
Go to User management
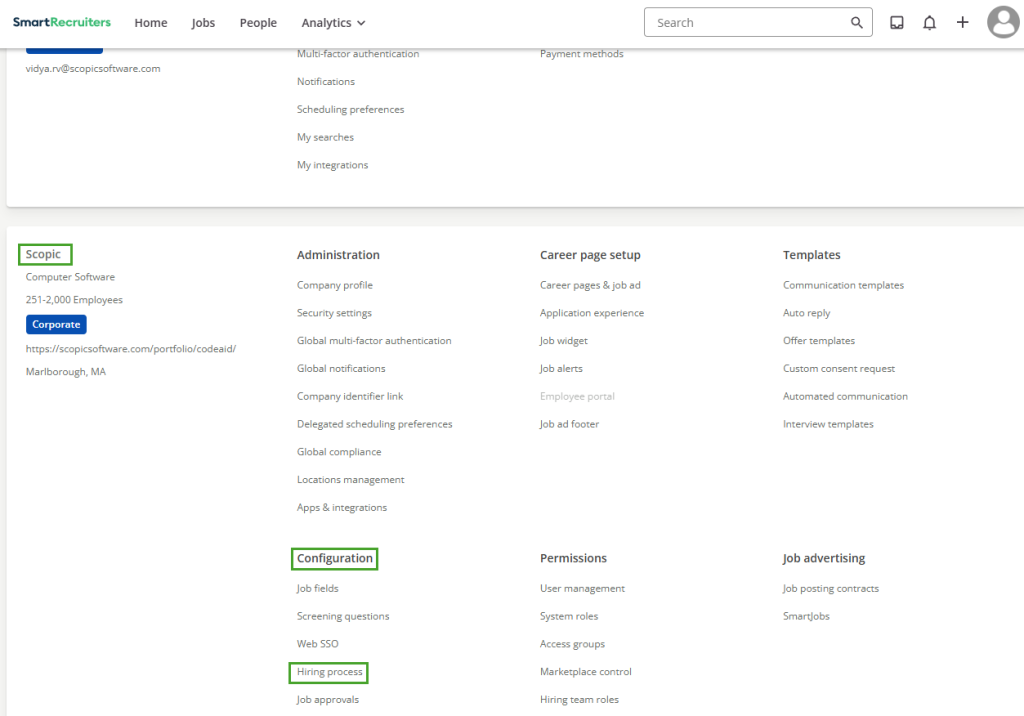582,589
